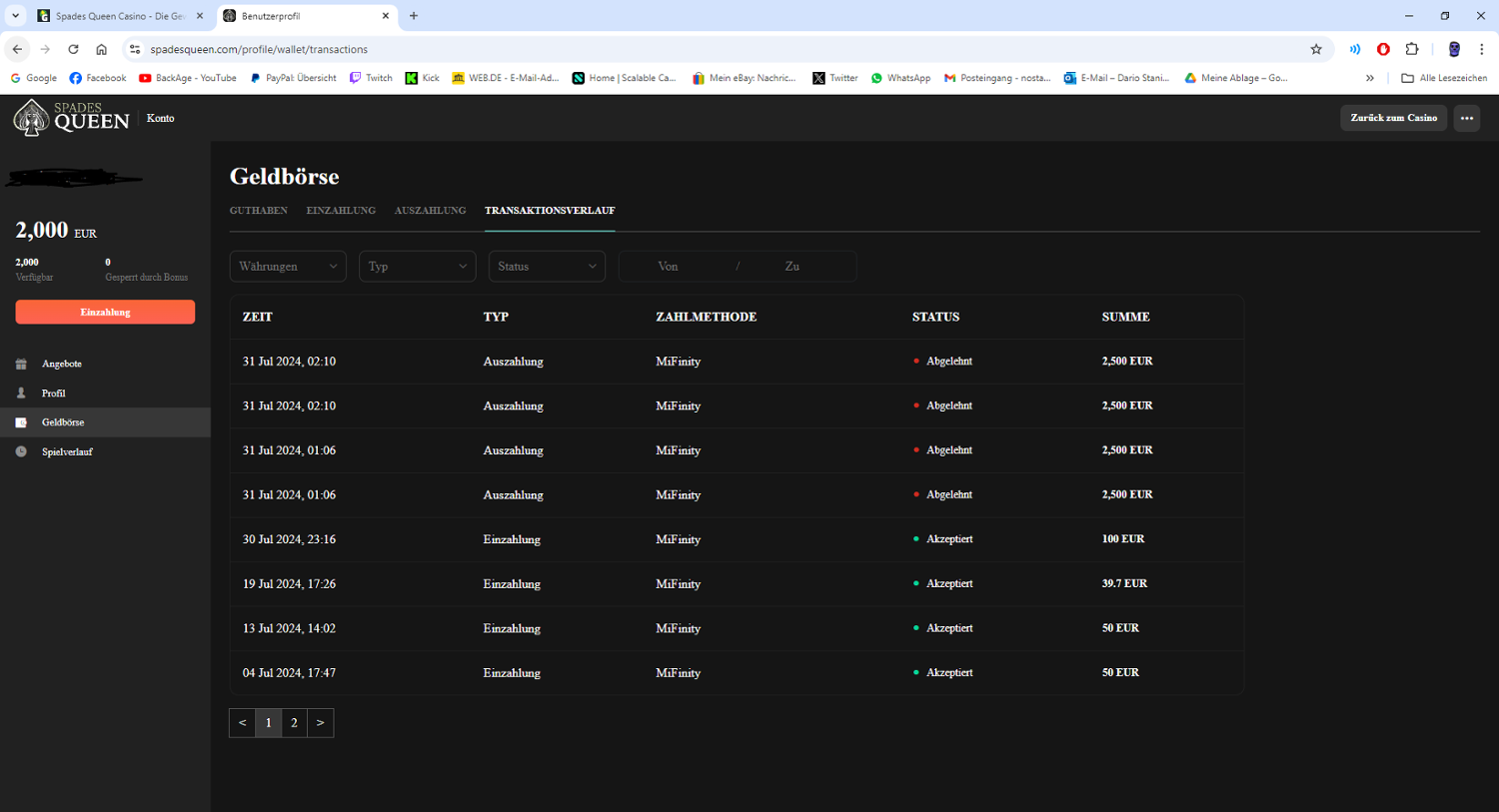The image size is (1499, 812).
Task: Open the Chrome profile avatar icon
Action: pyautogui.click(x=1454, y=49)
